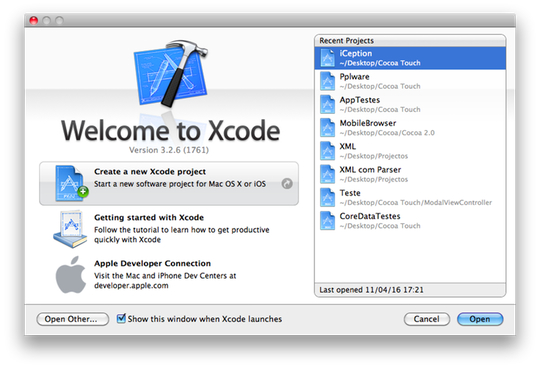The height and width of the screenshot is (369, 540).
Task: Click the MobileBrowser project file icon
Action: [x=327, y=128]
